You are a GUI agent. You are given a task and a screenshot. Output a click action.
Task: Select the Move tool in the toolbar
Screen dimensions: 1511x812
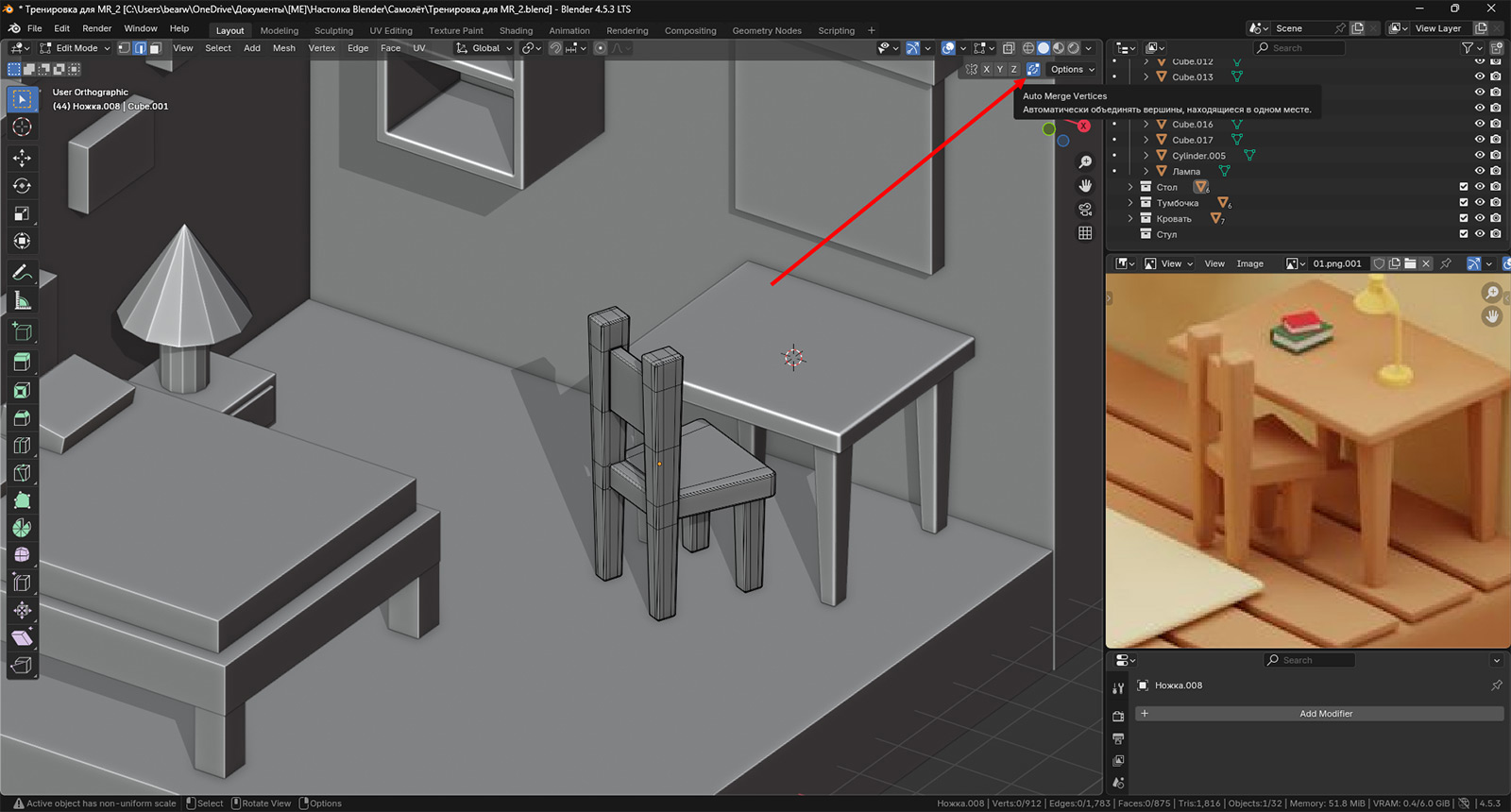coord(22,158)
